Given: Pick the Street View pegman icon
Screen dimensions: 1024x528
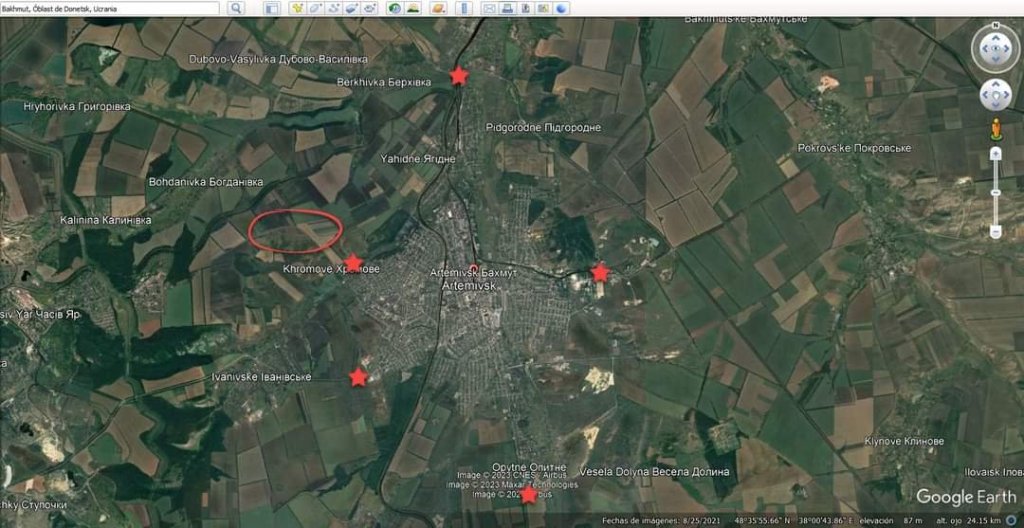Looking at the screenshot, I should (x=995, y=128).
